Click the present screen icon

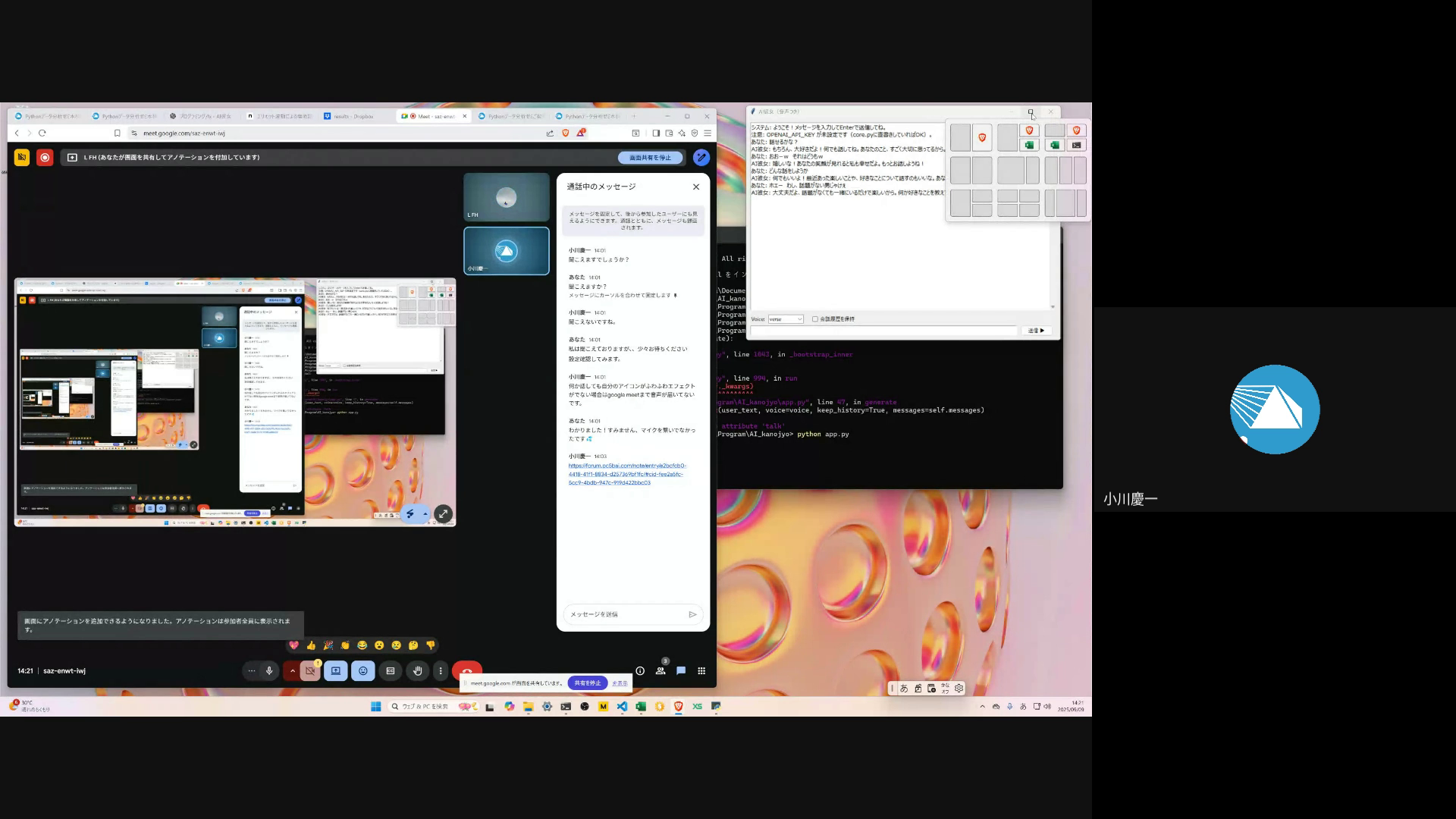pos(336,671)
